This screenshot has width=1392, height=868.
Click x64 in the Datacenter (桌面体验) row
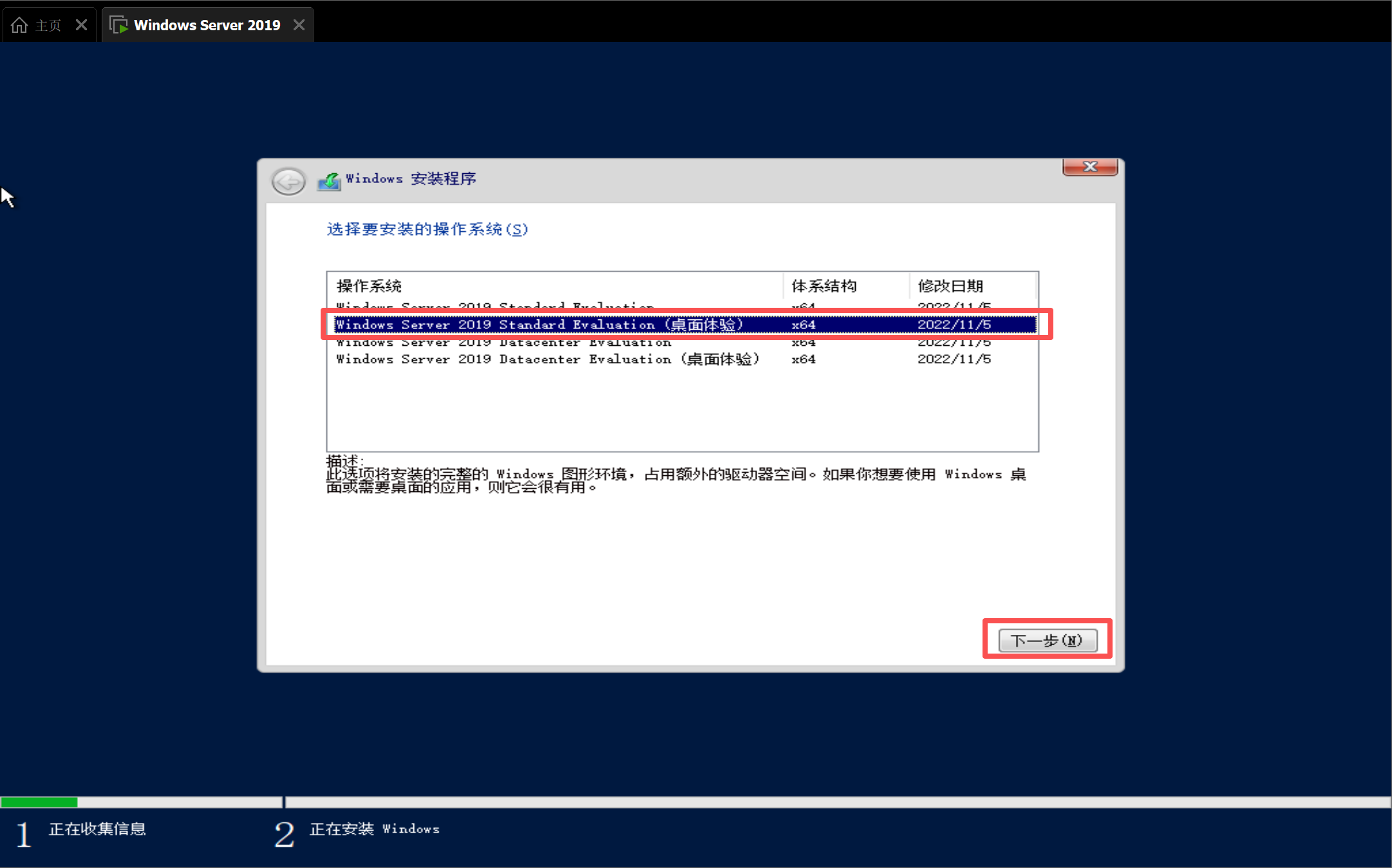tap(804, 359)
